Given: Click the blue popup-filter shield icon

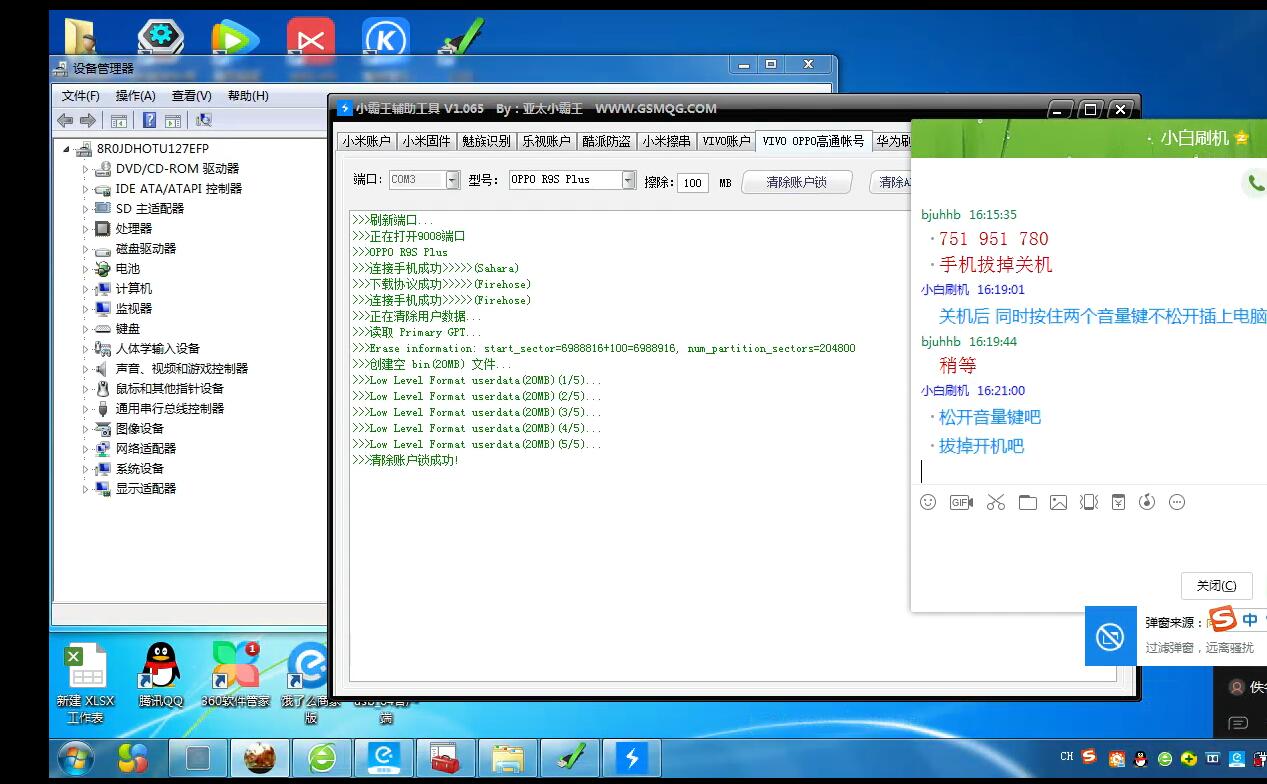Looking at the screenshot, I should [x=1110, y=636].
